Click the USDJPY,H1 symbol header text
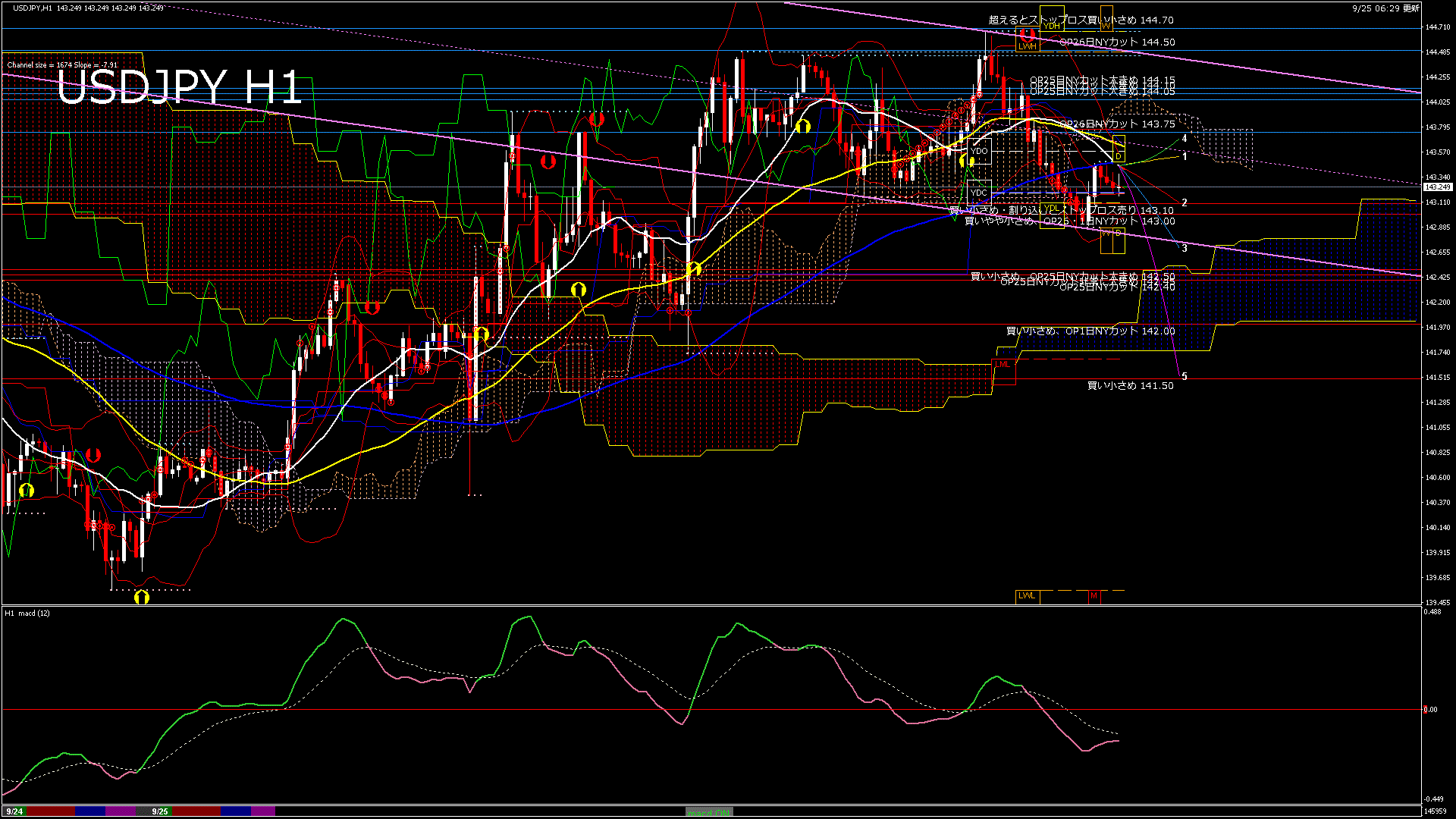 tap(32, 8)
